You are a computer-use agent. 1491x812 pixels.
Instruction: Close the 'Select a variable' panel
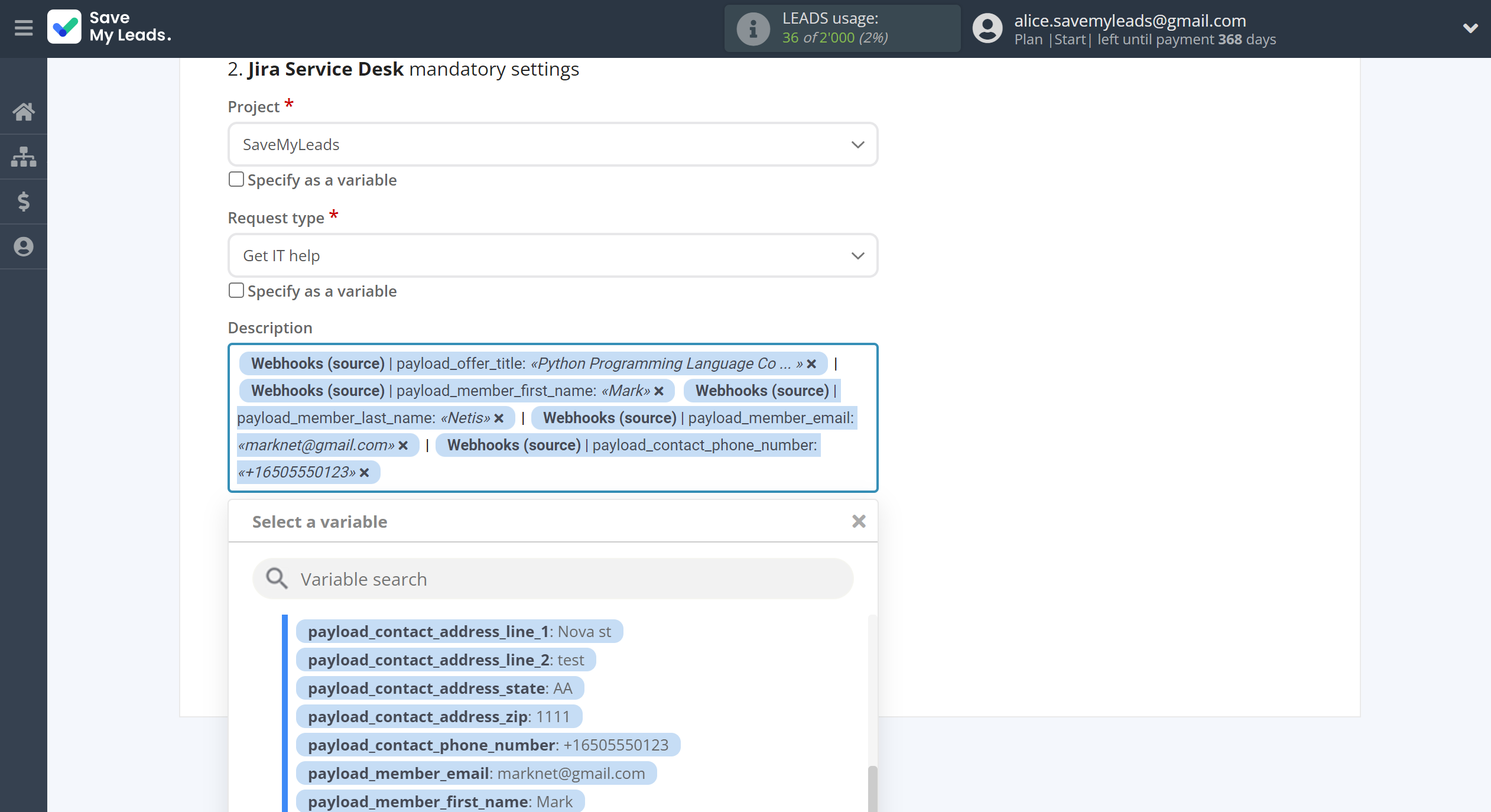click(x=857, y=521)
